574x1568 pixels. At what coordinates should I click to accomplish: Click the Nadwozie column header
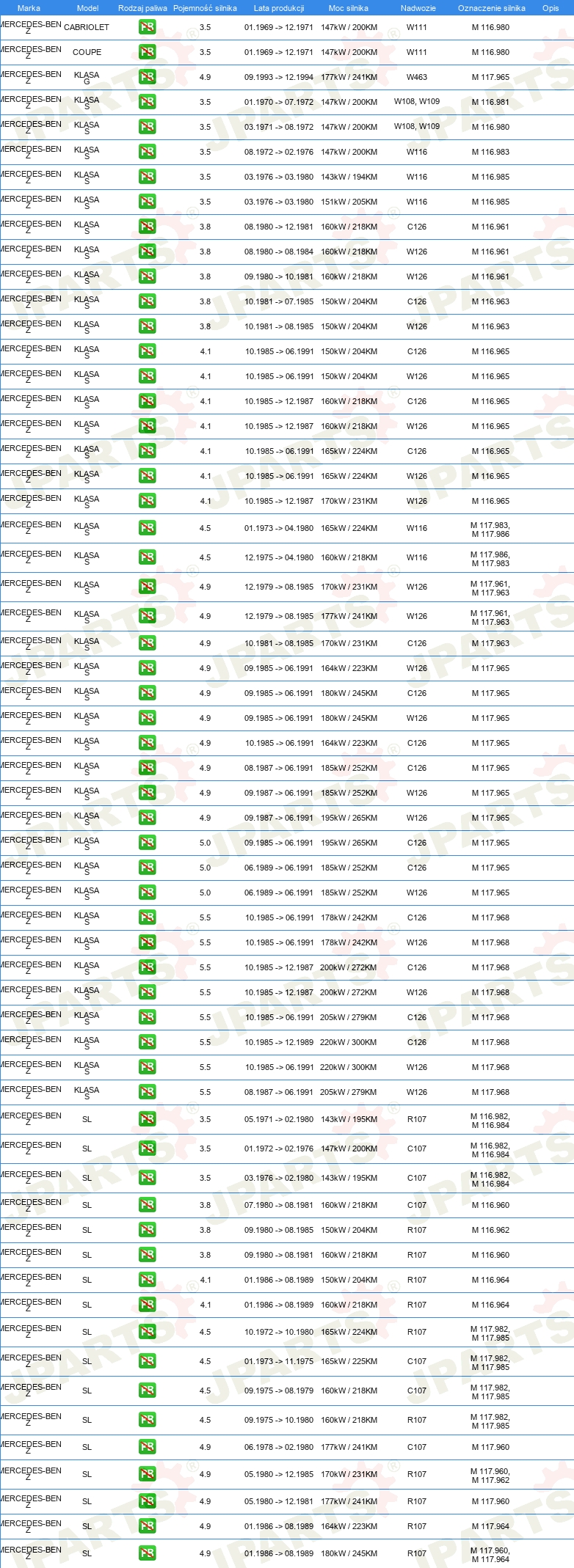pos(418,8)
